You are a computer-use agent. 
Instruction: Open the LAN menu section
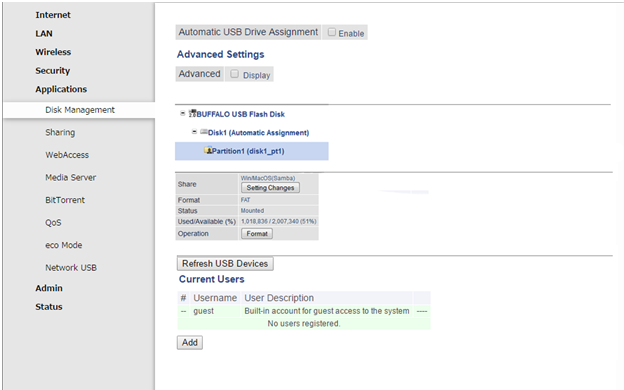(x=44, y=33)
